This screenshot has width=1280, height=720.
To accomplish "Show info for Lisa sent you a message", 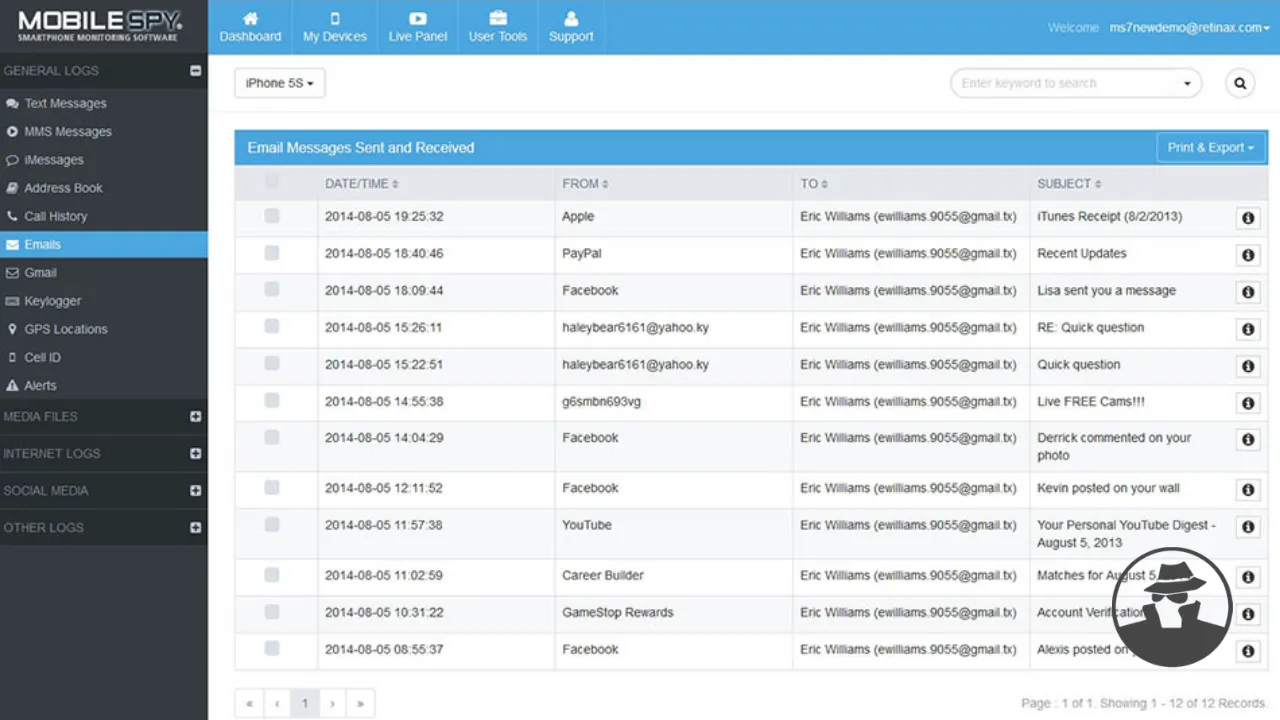I will (1247, 292).
